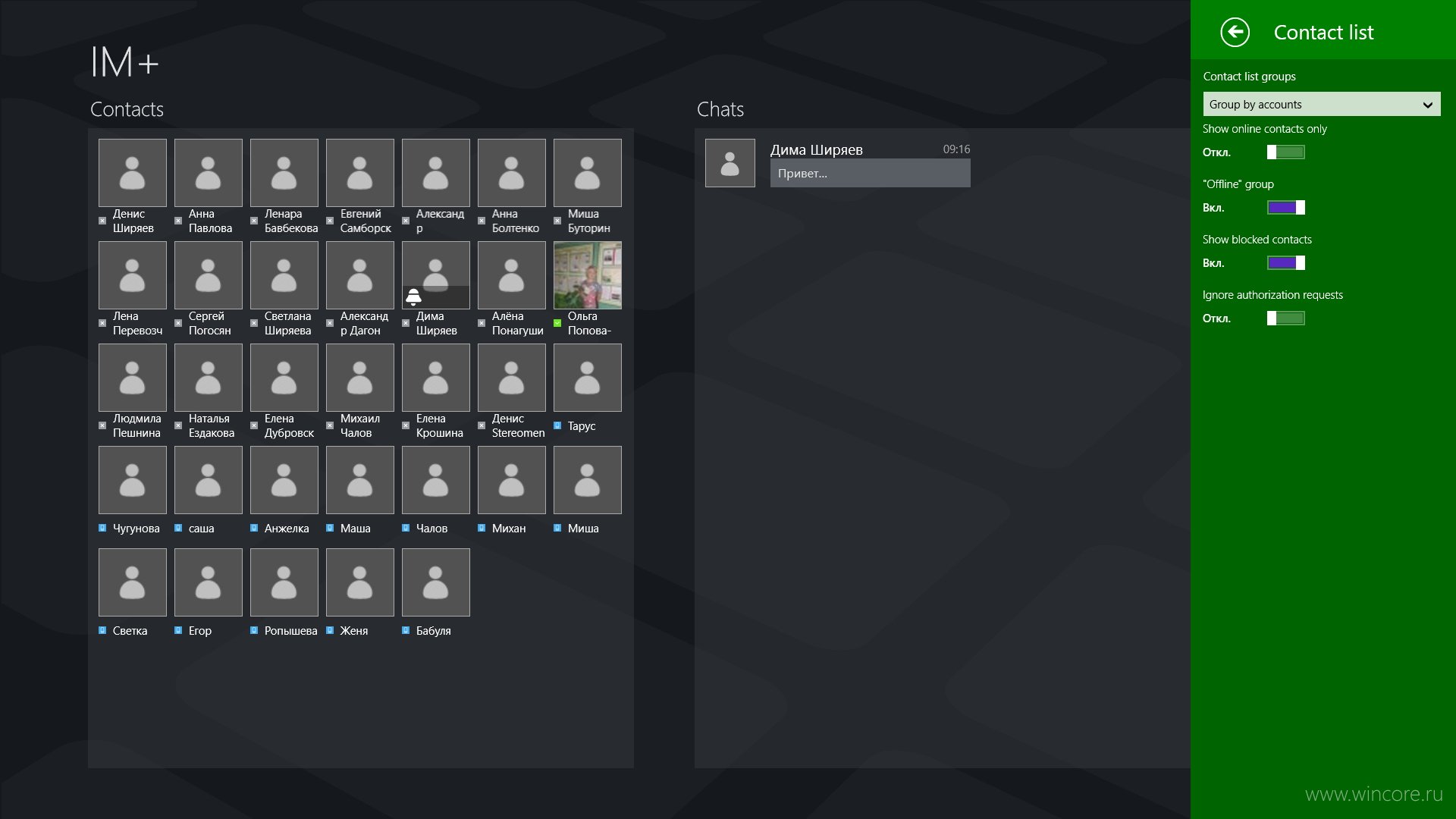Open contact Наталья Ездакова avatar

pyautogui.click(x=209, y=378)
